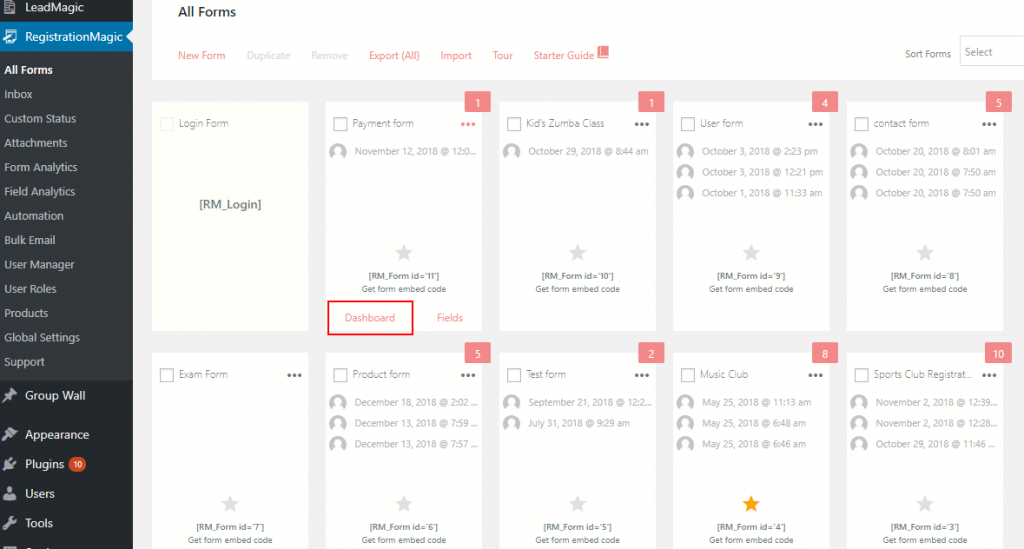This screenshot has height=549, width=1024.
Task: Click the New Form link
Action: (202, 55)
